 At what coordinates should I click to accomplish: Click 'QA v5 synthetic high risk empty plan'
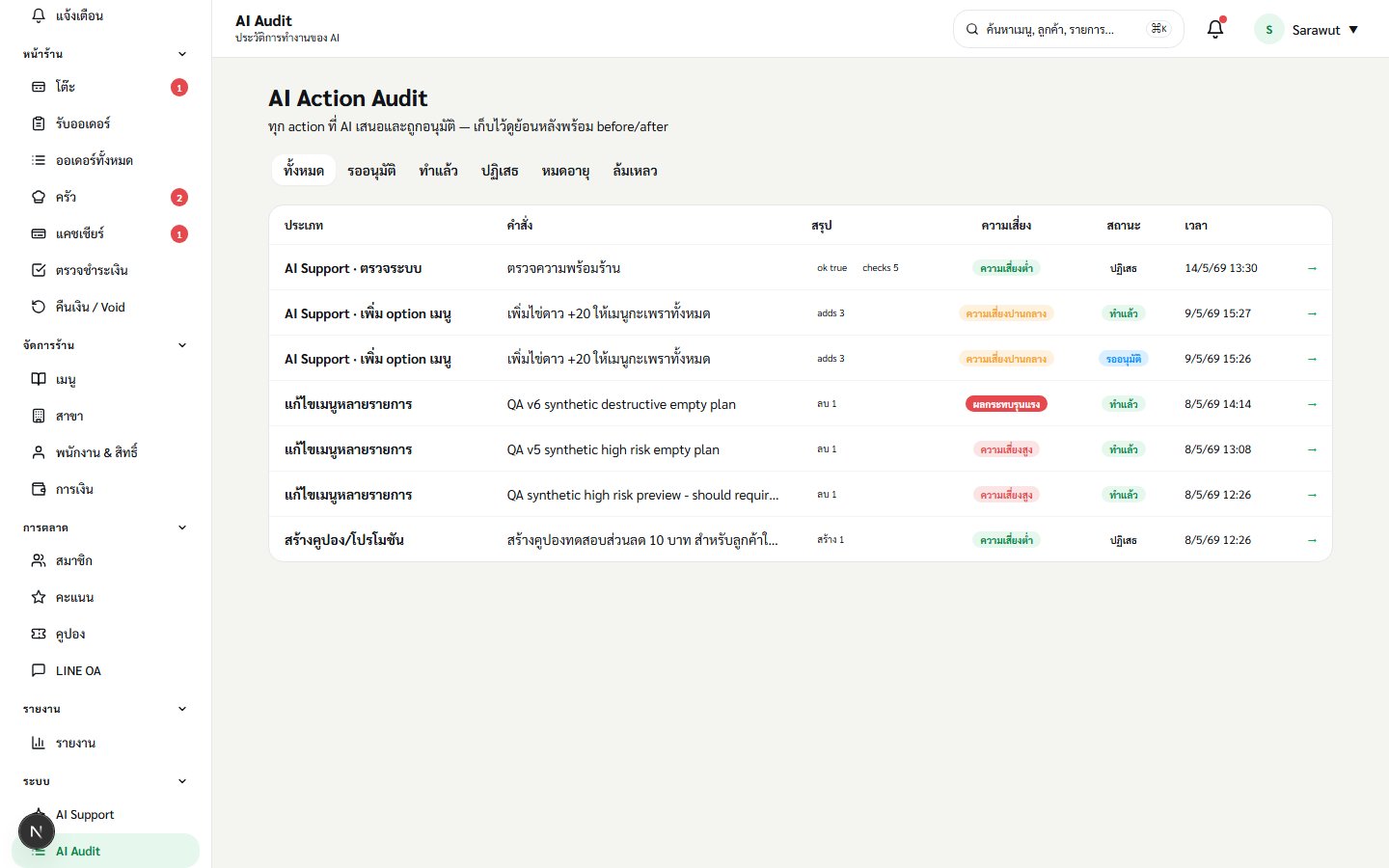tap(613, 449)
